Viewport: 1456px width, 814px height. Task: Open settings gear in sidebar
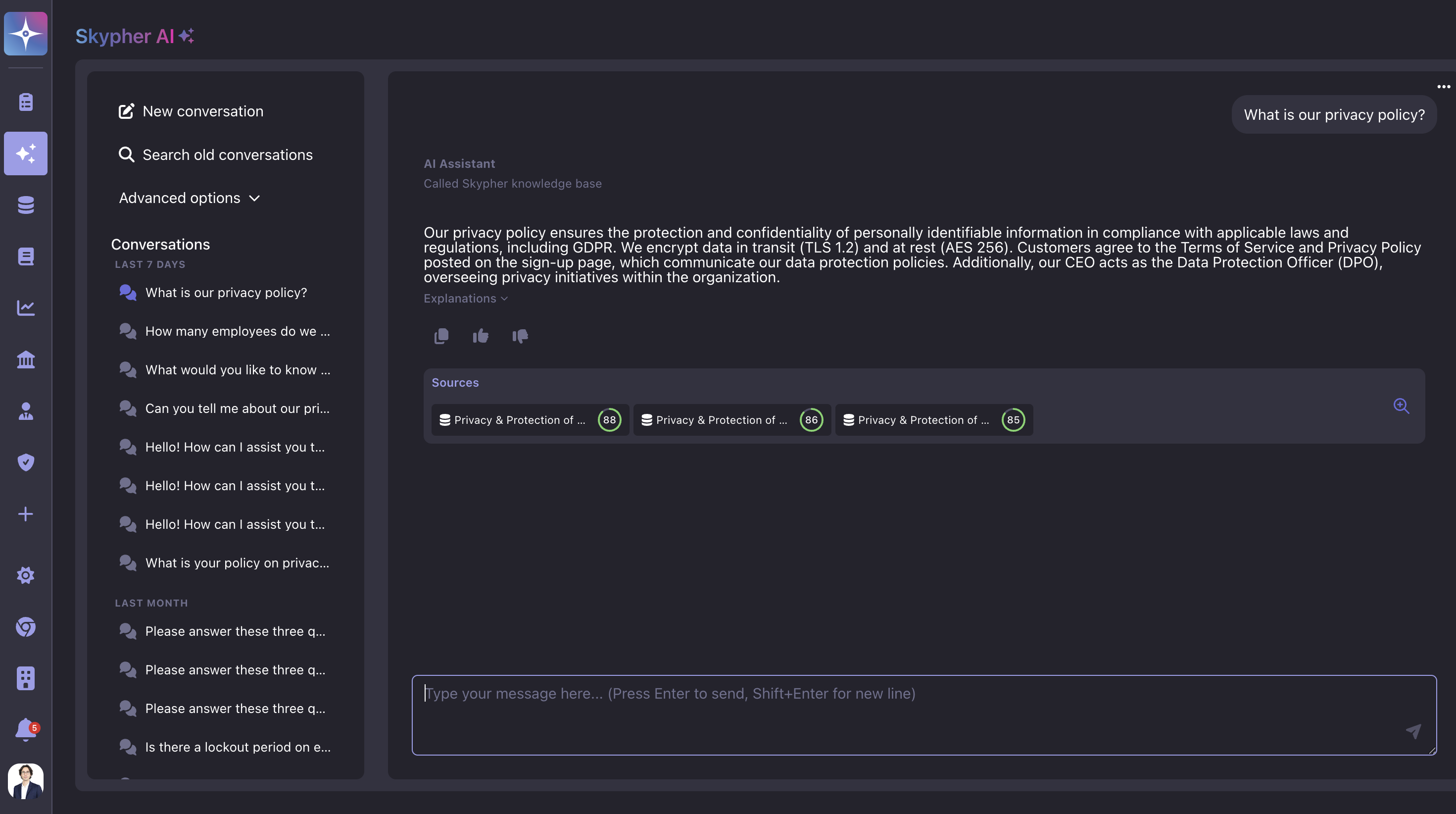pyautogui.click(x=25, y=575)
